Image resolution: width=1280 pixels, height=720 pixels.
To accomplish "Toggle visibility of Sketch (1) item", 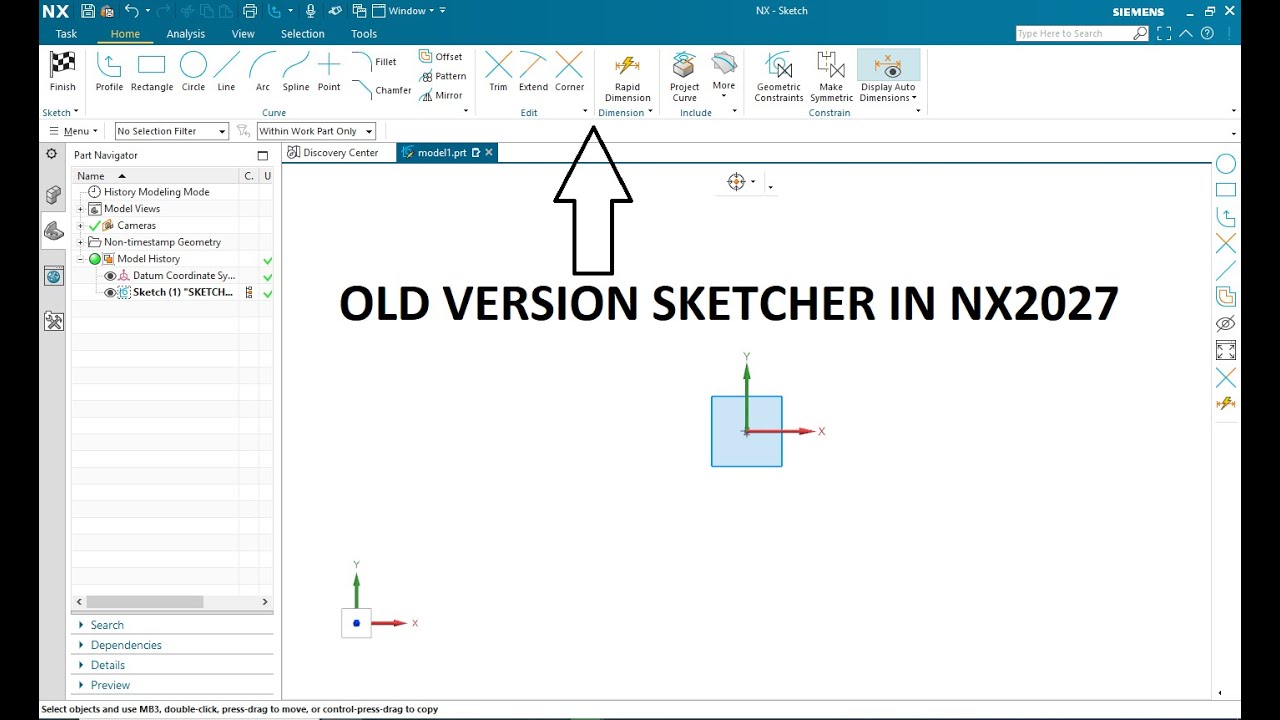I will [110, 293].
